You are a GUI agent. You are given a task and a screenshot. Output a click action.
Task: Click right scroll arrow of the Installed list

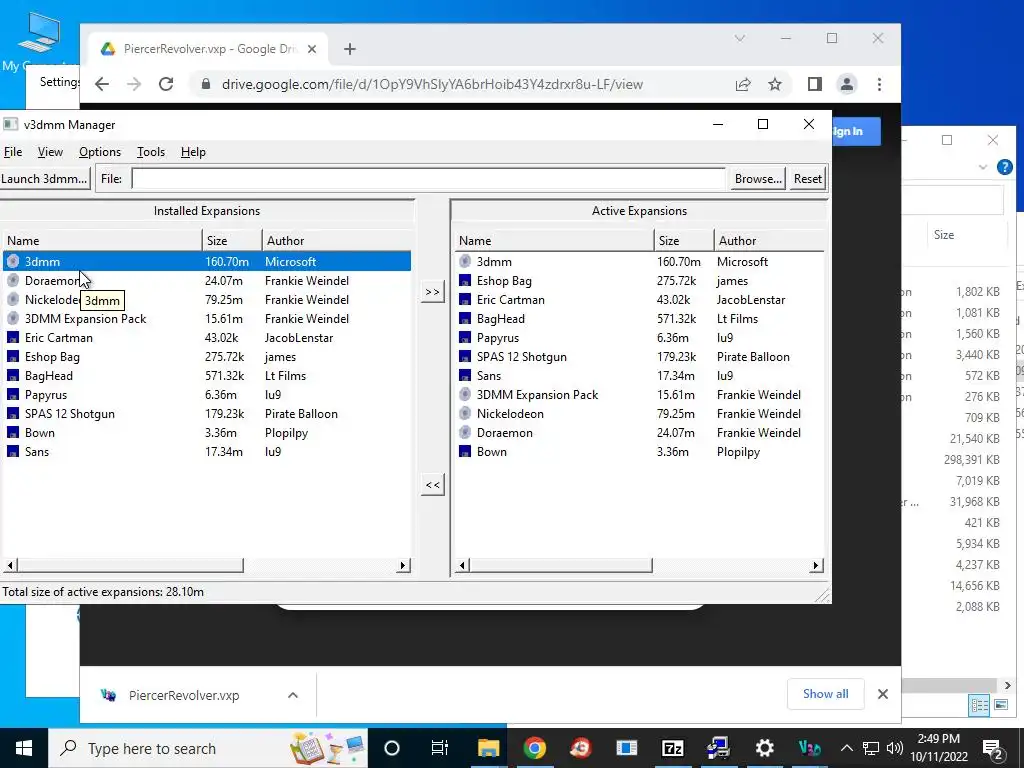coord(403,565)
